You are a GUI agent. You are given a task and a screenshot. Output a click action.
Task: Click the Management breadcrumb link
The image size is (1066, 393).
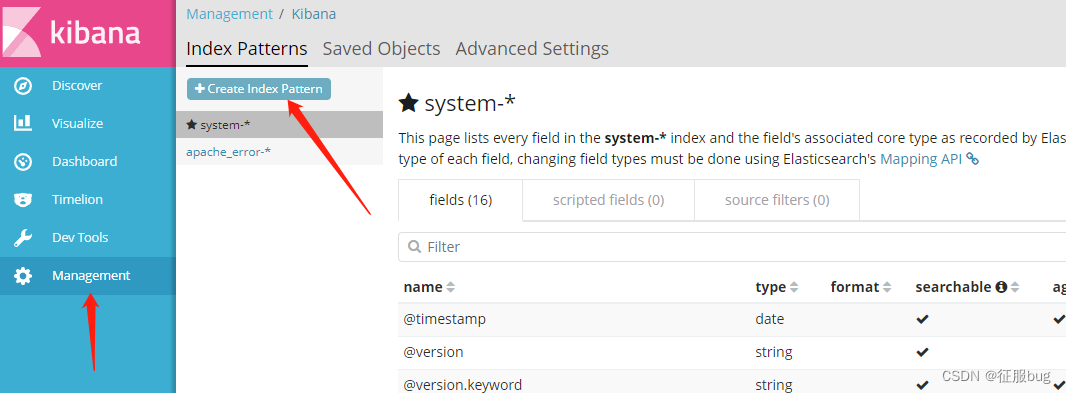click(229, 14)
